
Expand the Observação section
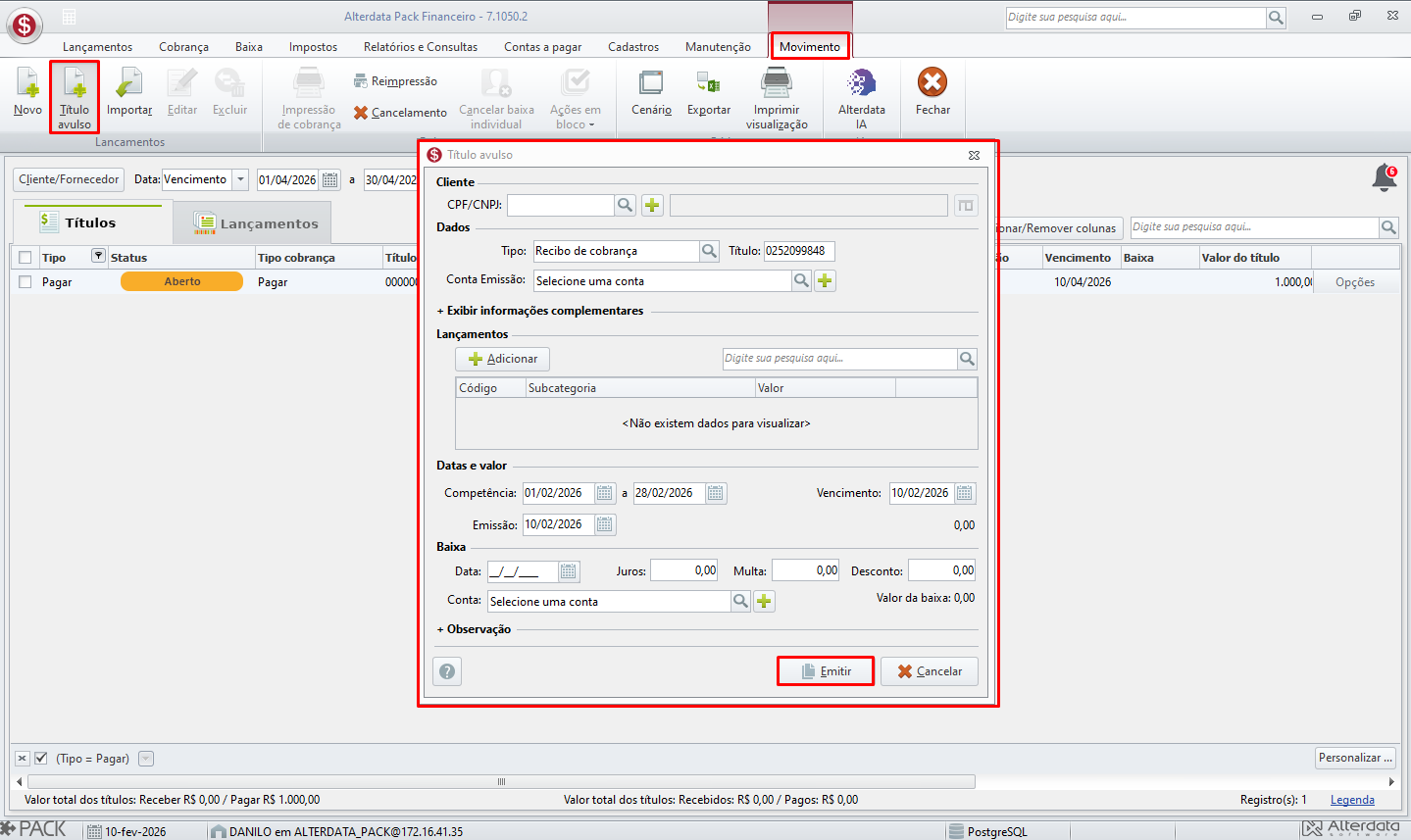coord(474,629)
